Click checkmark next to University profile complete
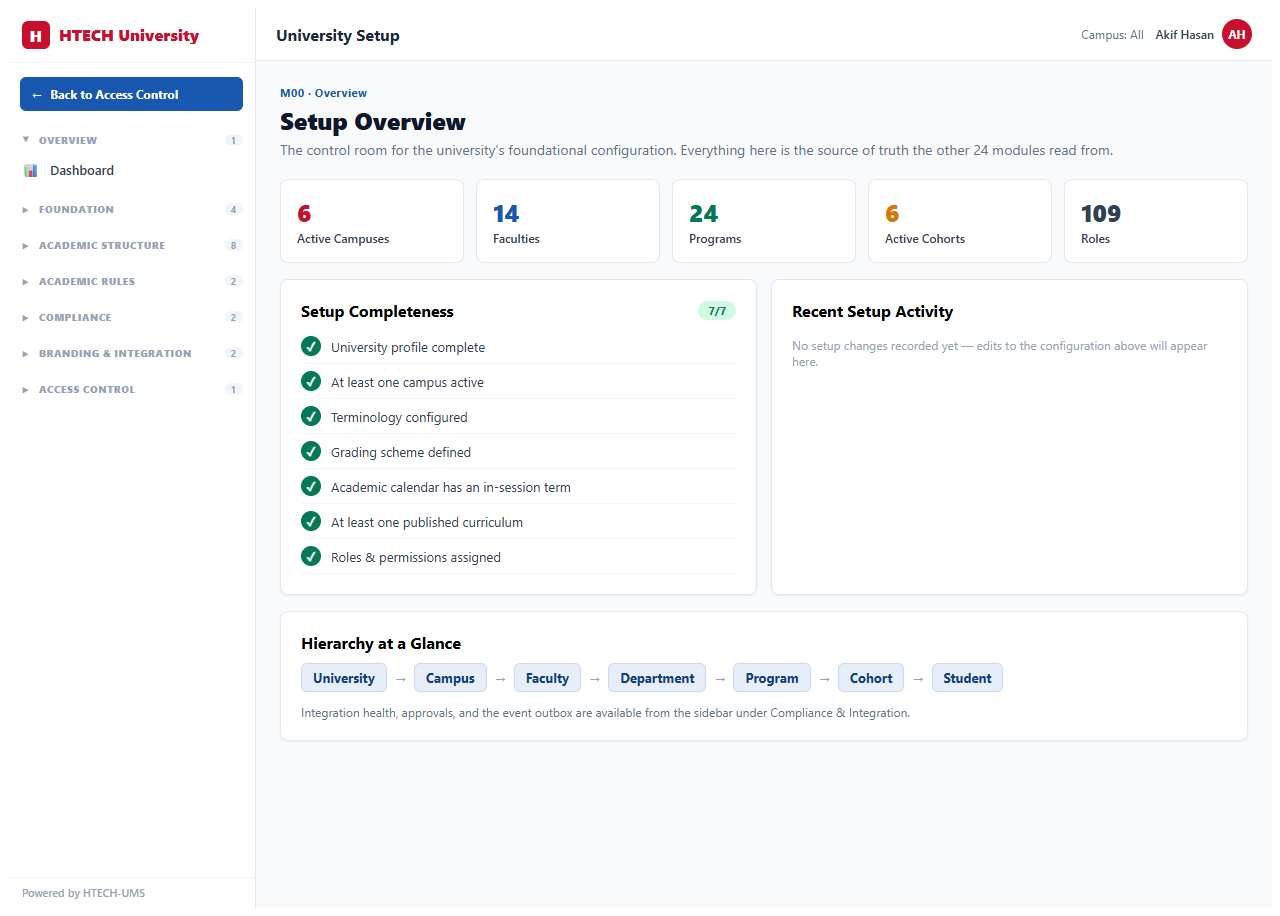This screenshot has width=1280, height=916. [311, 346]
